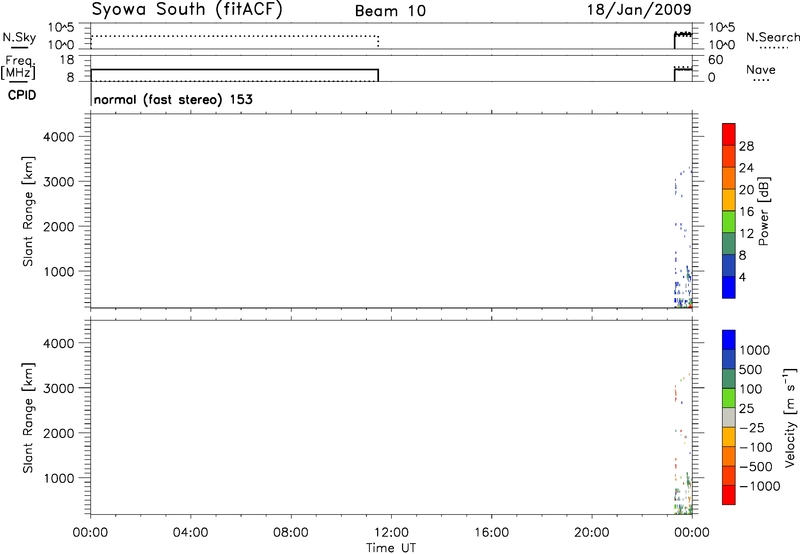
Task: Click the "16" label on Power colorbar
Action: click(746, 212)
